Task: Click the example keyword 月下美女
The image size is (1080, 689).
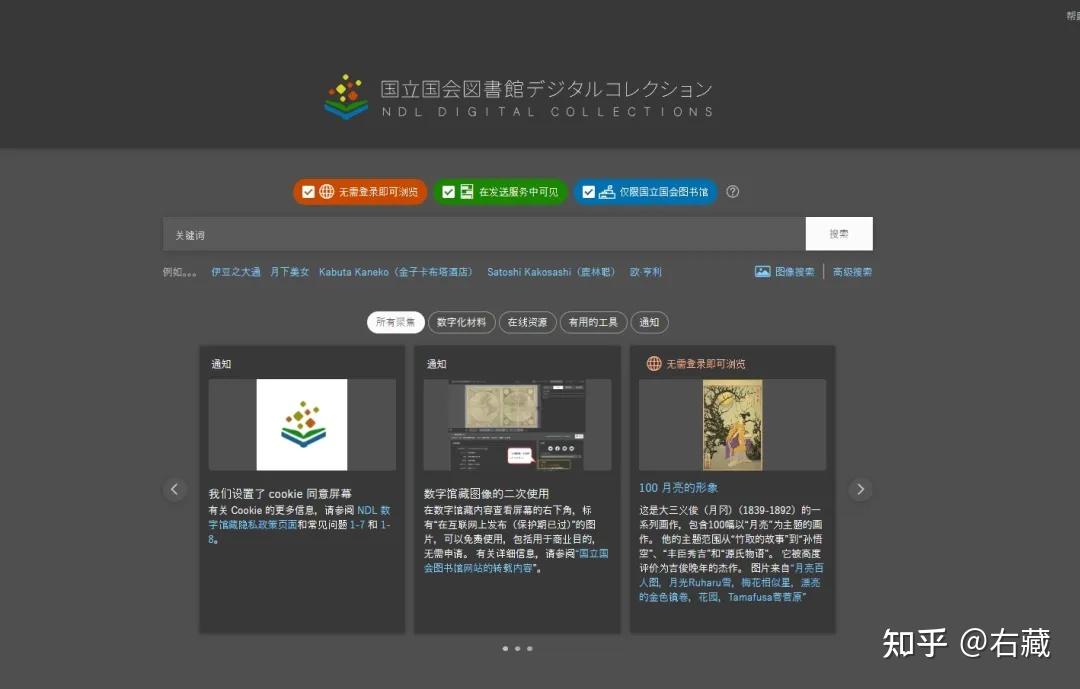Action: pos(289,271)
